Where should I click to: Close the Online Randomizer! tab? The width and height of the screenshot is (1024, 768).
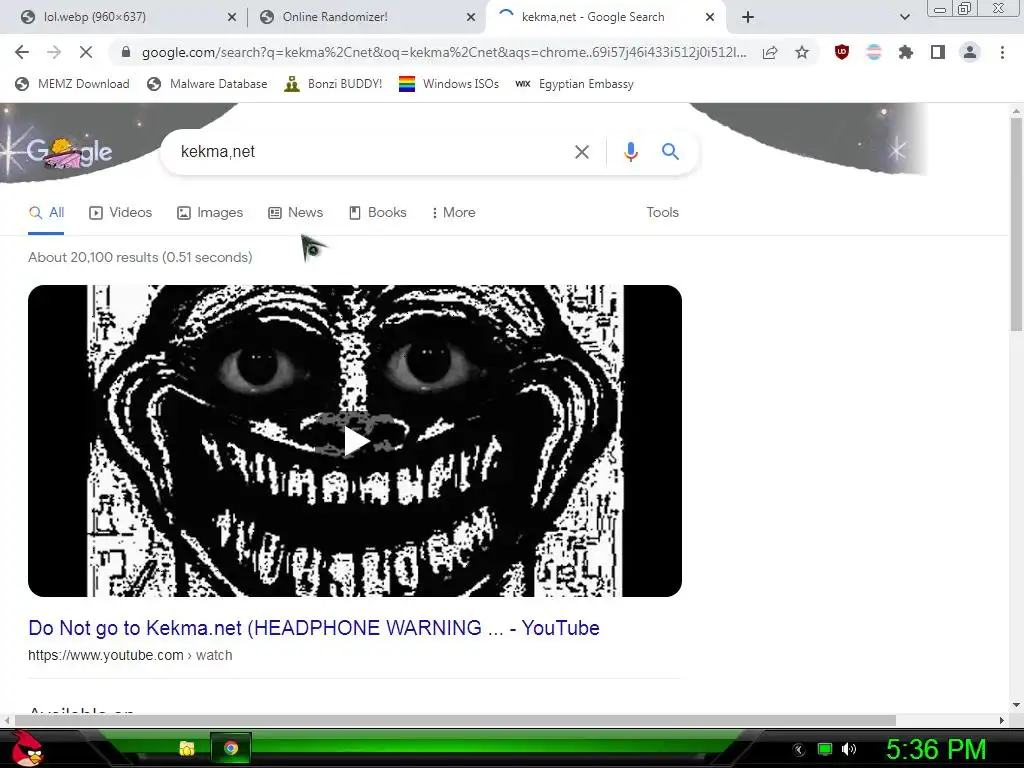[x=471, y=18]
